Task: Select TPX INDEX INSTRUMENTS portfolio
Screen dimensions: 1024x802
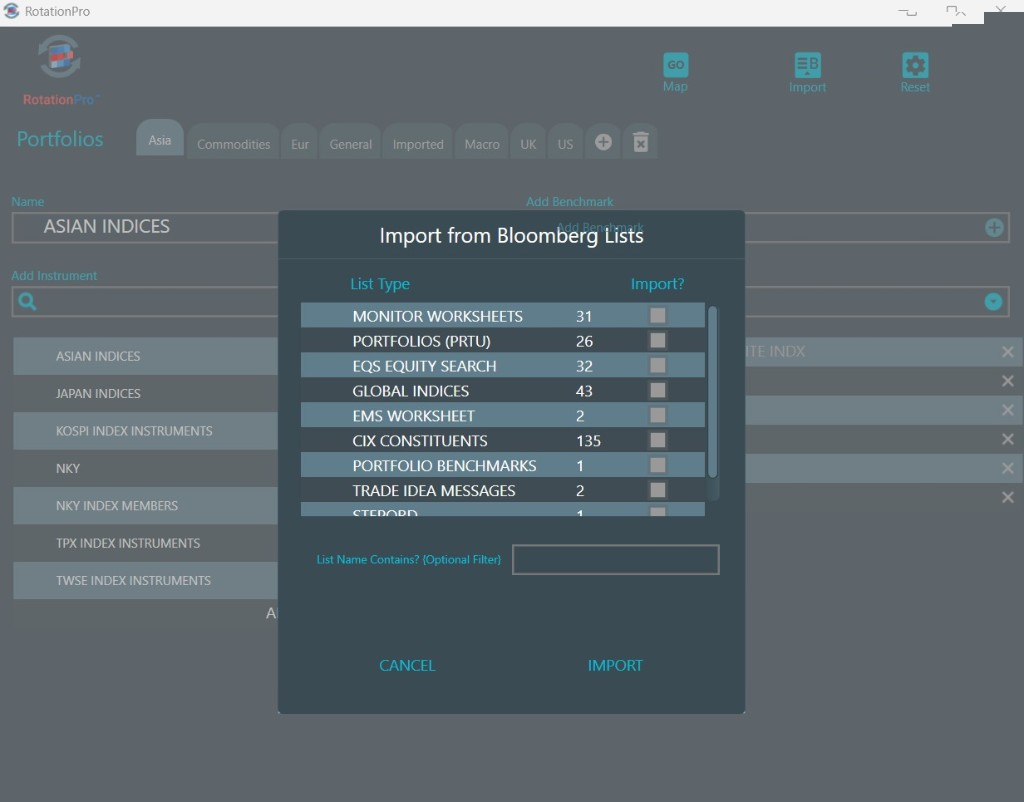Action: [145, 543]
